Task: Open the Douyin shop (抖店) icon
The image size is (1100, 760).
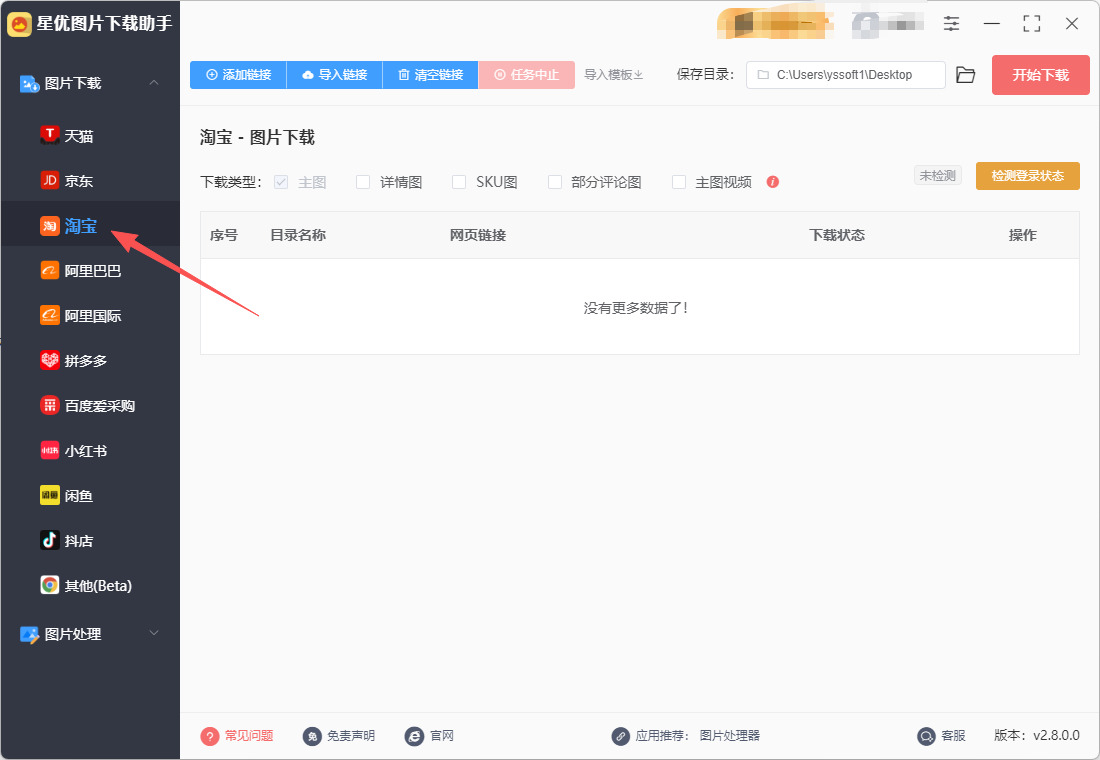Action: 50,540
